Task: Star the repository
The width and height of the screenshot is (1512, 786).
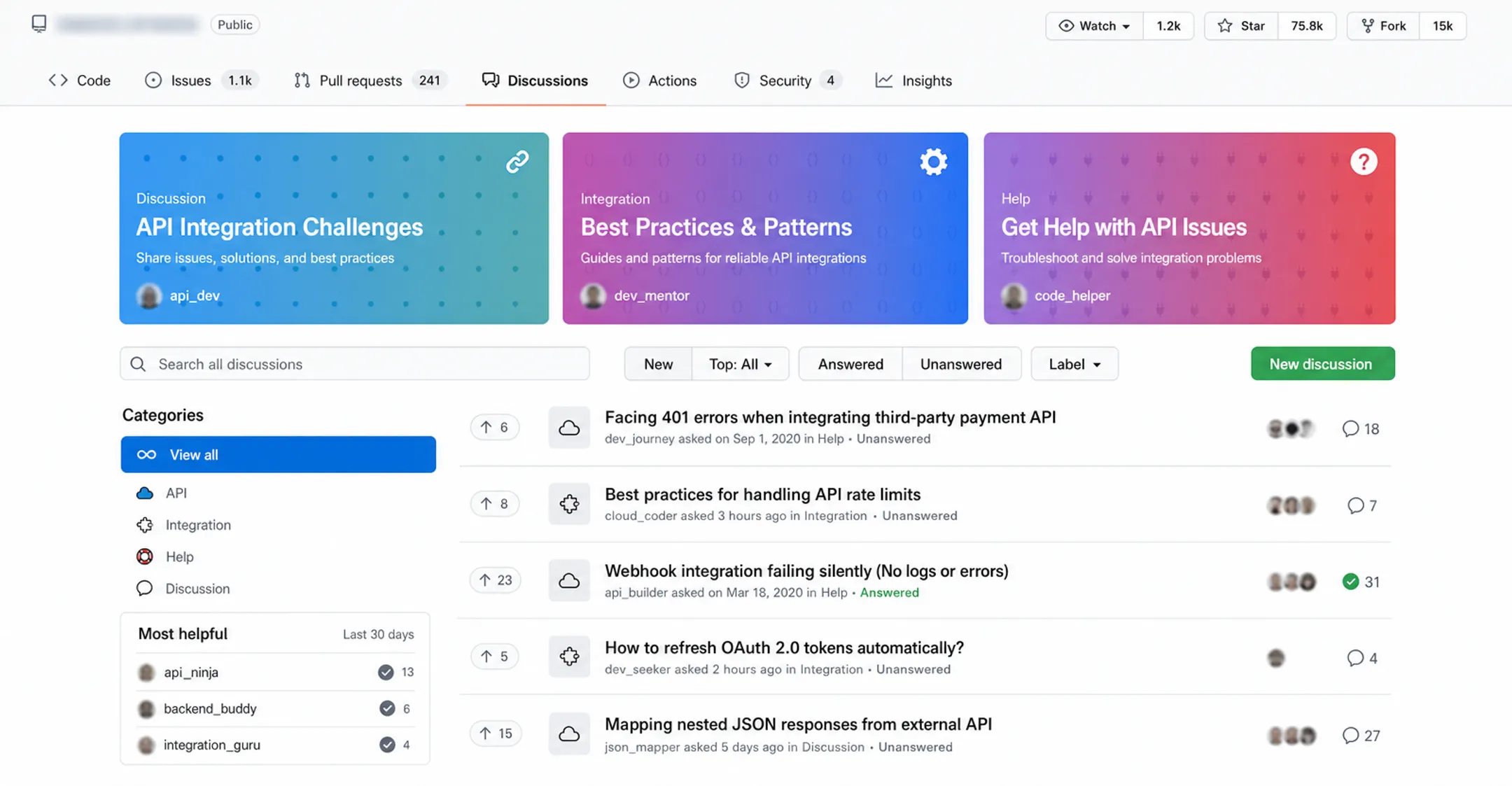Action: (x=1241, y=26)
